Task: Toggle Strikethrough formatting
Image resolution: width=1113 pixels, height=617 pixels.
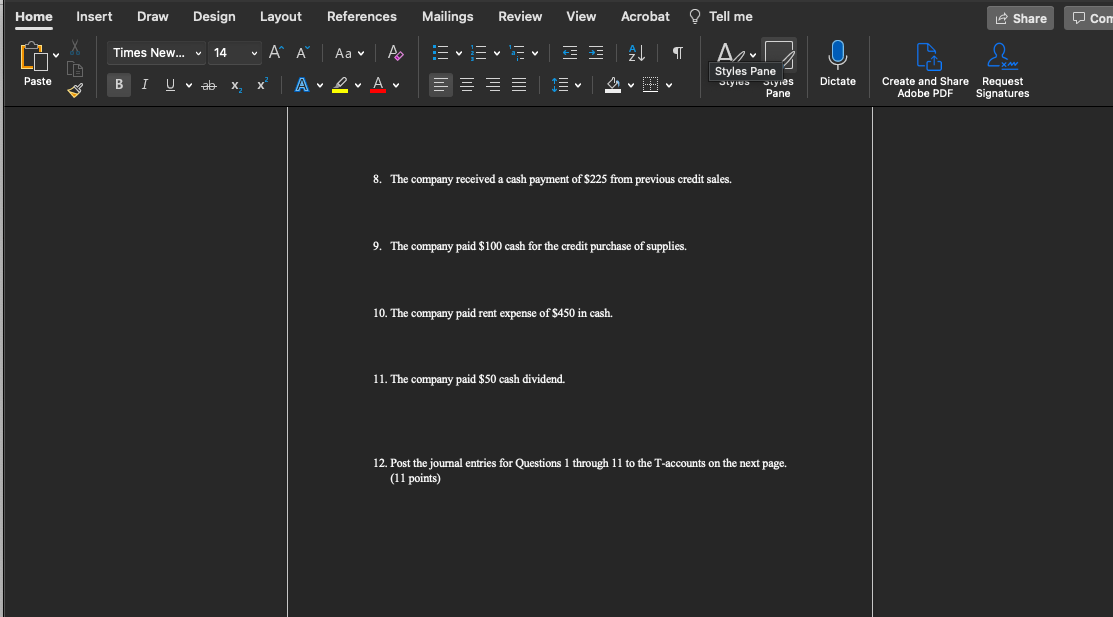Action: tap(209, 85)
